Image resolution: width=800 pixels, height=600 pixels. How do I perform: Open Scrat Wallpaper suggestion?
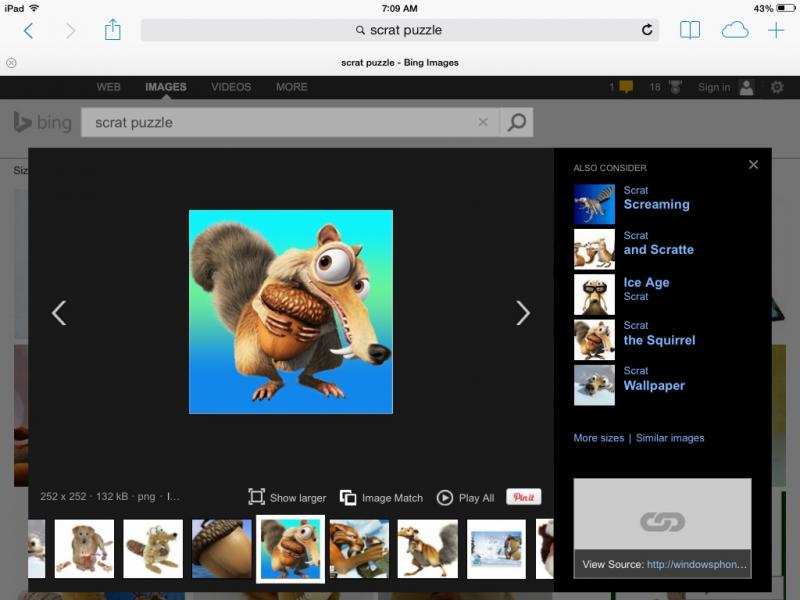[654, 379]
